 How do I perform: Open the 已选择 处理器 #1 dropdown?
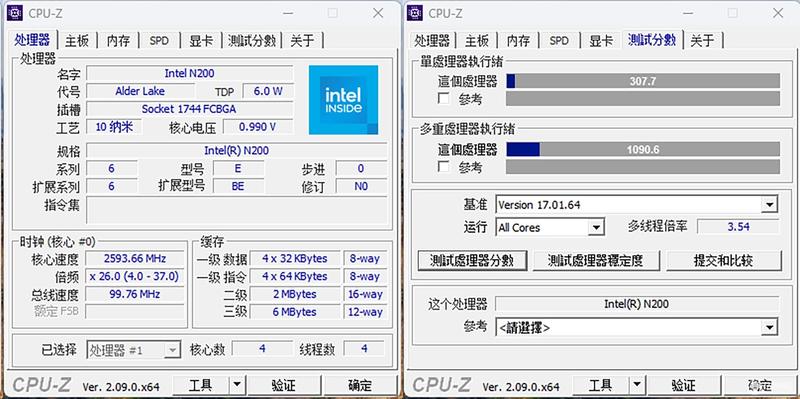[133, 350]
